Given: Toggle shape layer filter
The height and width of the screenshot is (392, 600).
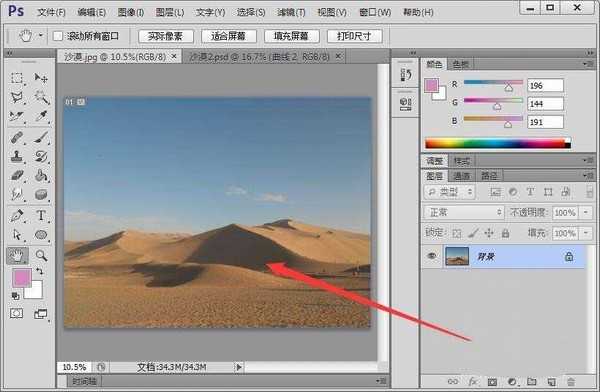Looking at the screenshot, I should (548, 192).
